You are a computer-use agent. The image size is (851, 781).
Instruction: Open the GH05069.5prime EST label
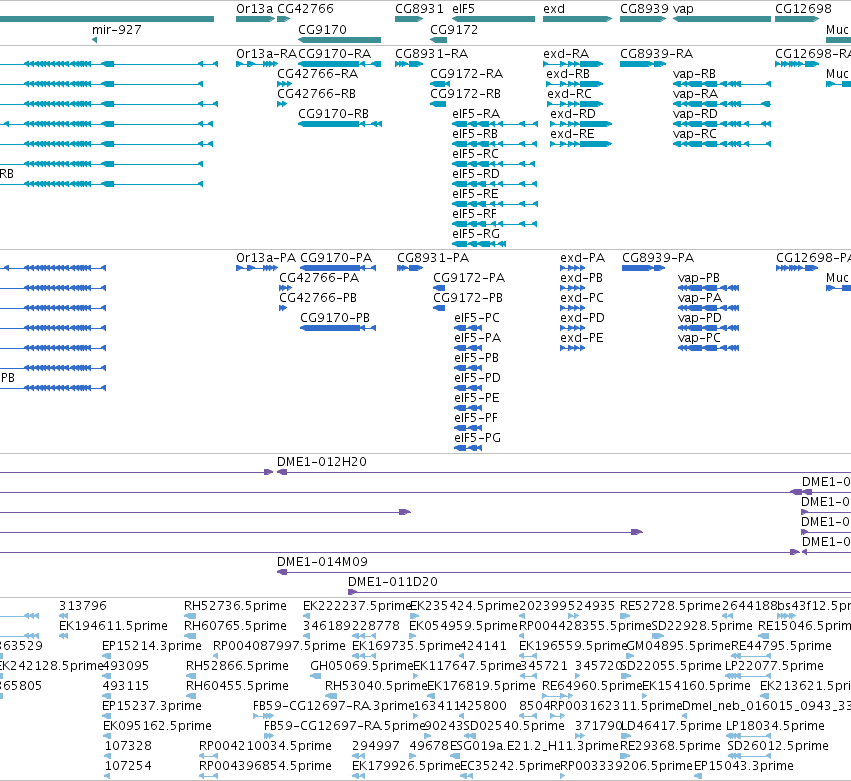(361, 666)
